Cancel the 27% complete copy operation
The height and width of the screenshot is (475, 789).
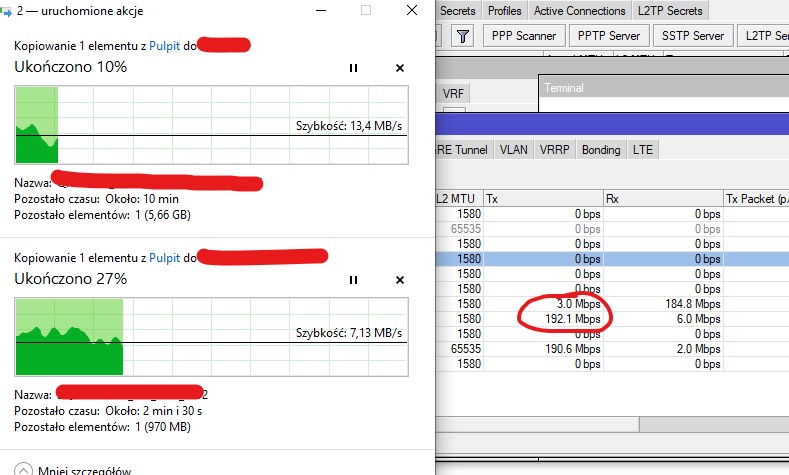[400, 280]
